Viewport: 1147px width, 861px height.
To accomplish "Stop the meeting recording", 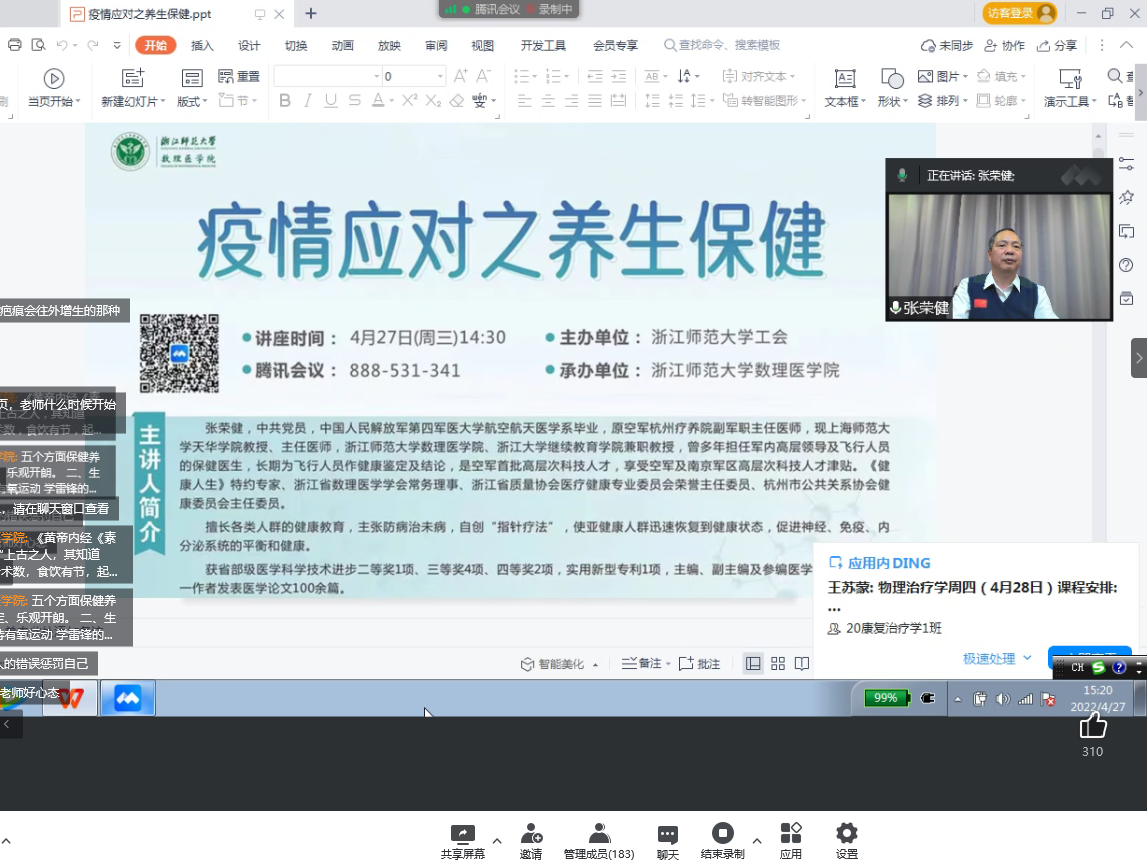I will click(722, 834).
